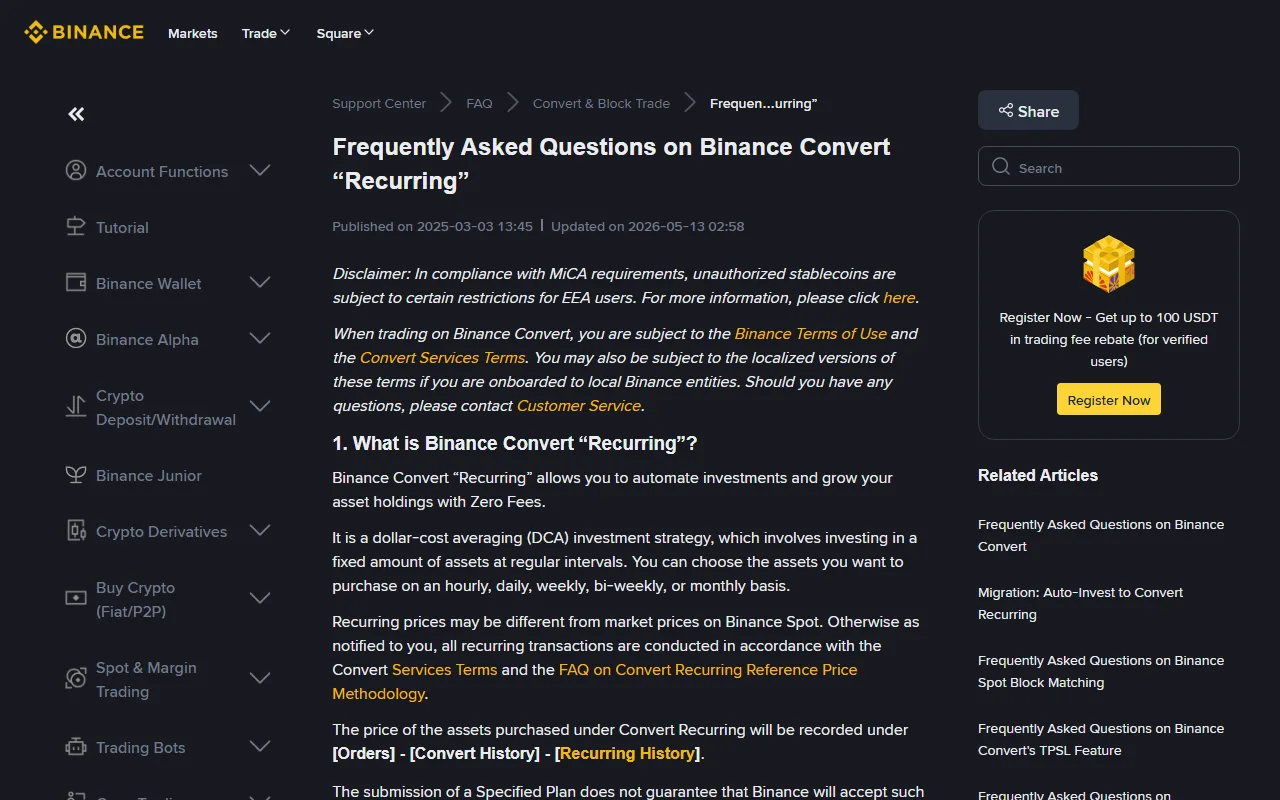Viewport: 1280px width, 800px height.
Task: Open Tutorial in the sidebar
Action: 122,227
